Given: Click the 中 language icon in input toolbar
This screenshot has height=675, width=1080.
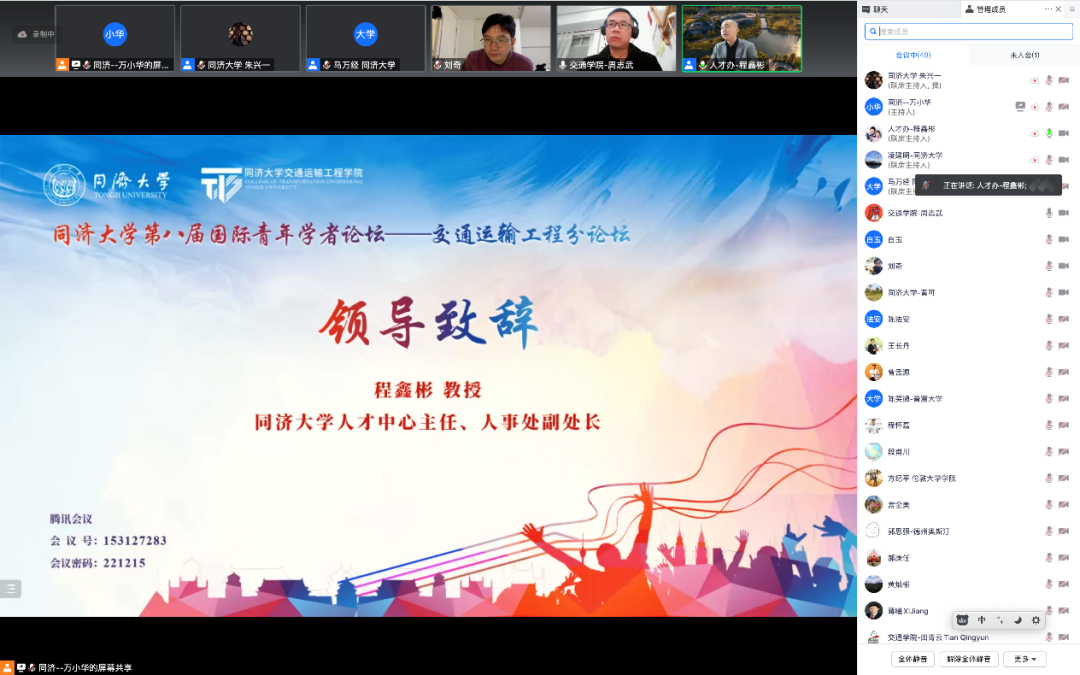Looking at the screenshot, I should click(x=981, y=620).
